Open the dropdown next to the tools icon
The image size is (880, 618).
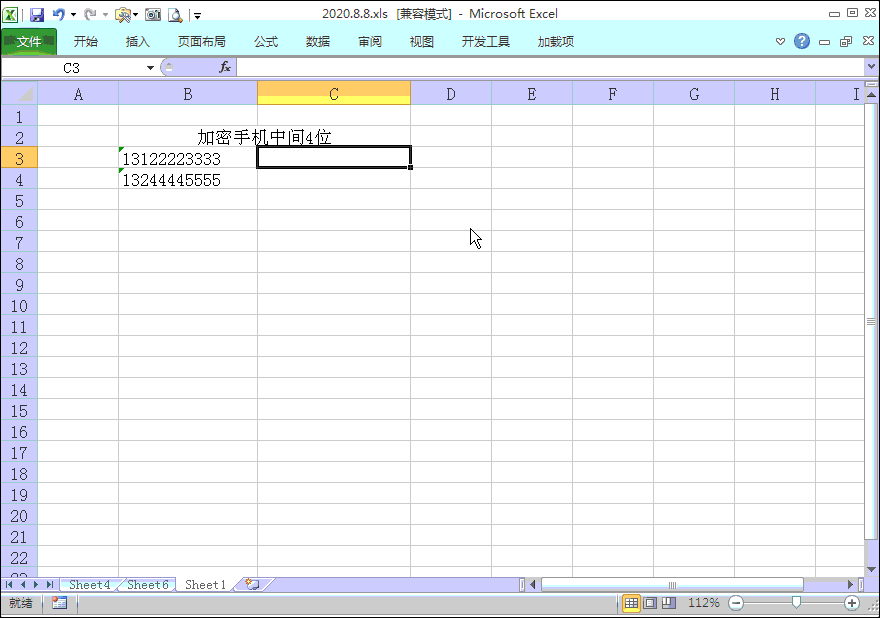point(136,15)
